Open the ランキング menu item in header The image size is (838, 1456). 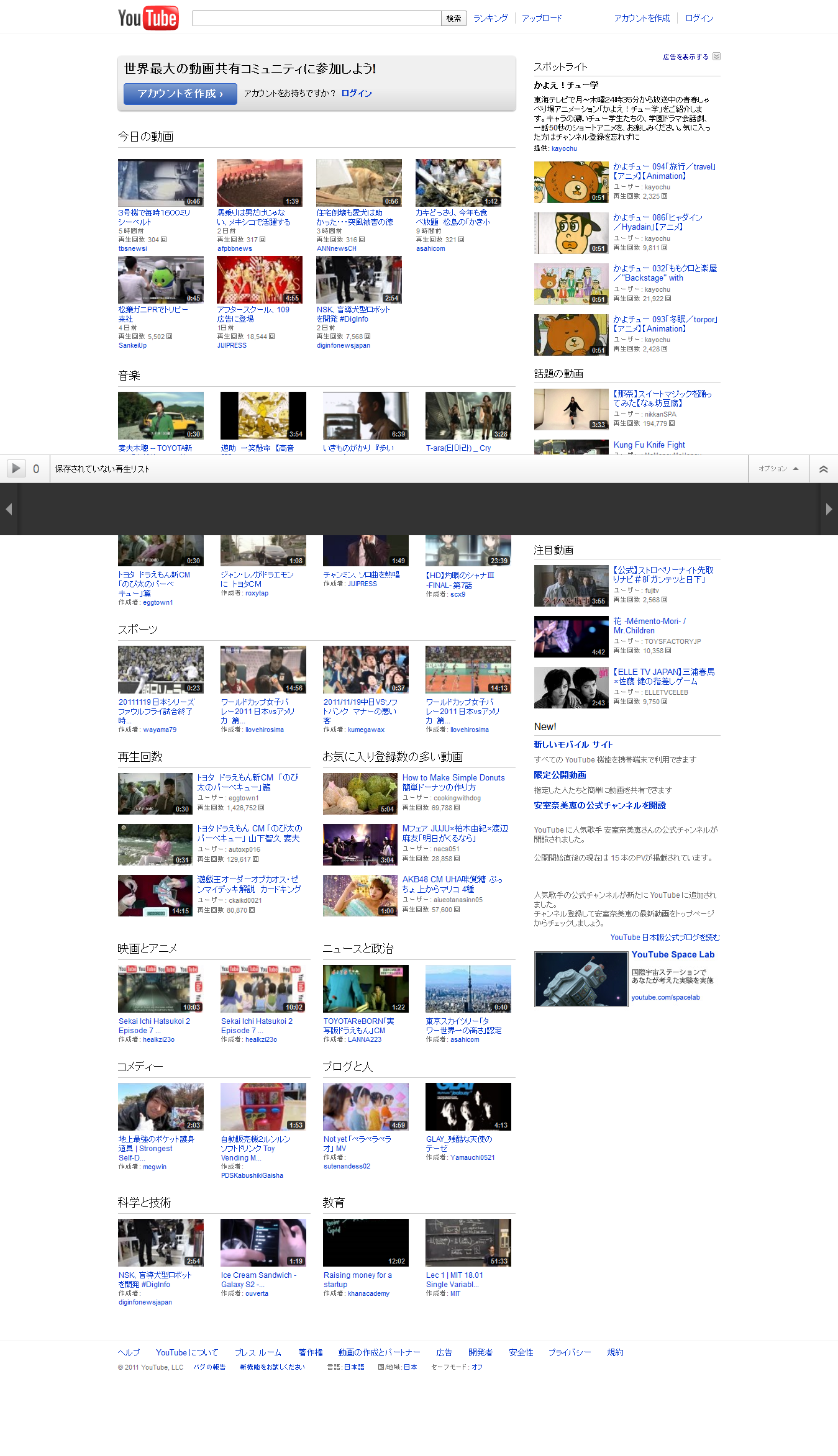[x=490, y=19]
